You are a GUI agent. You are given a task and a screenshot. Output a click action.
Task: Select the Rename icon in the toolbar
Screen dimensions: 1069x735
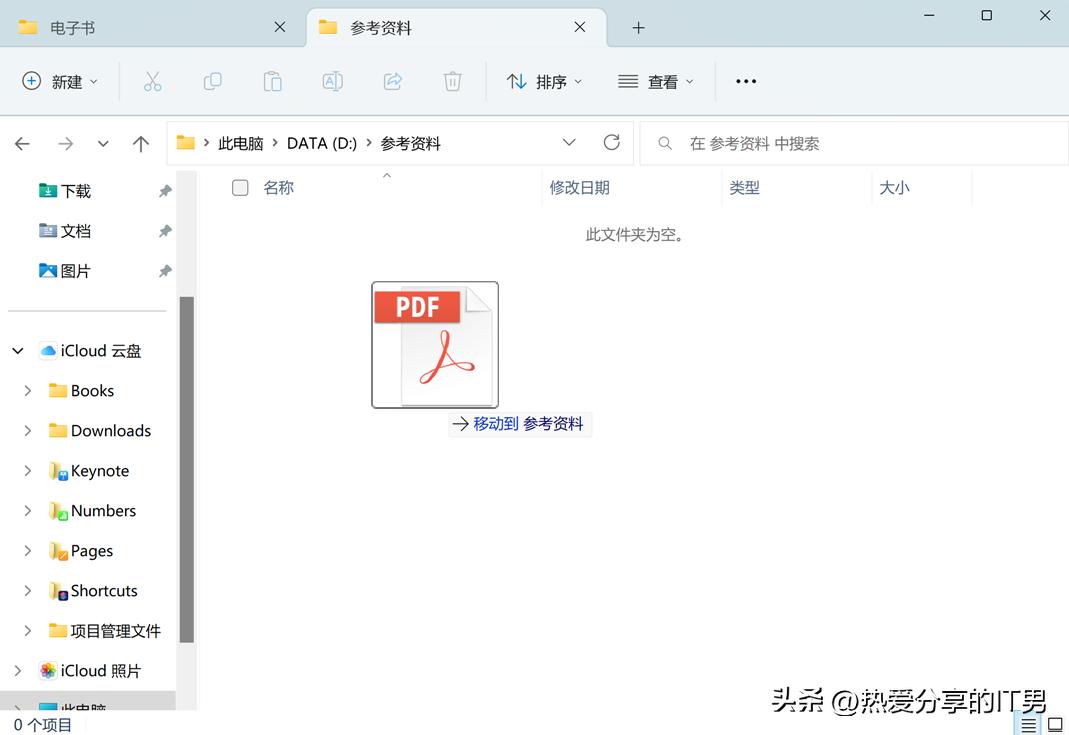[x=332, y=81]
